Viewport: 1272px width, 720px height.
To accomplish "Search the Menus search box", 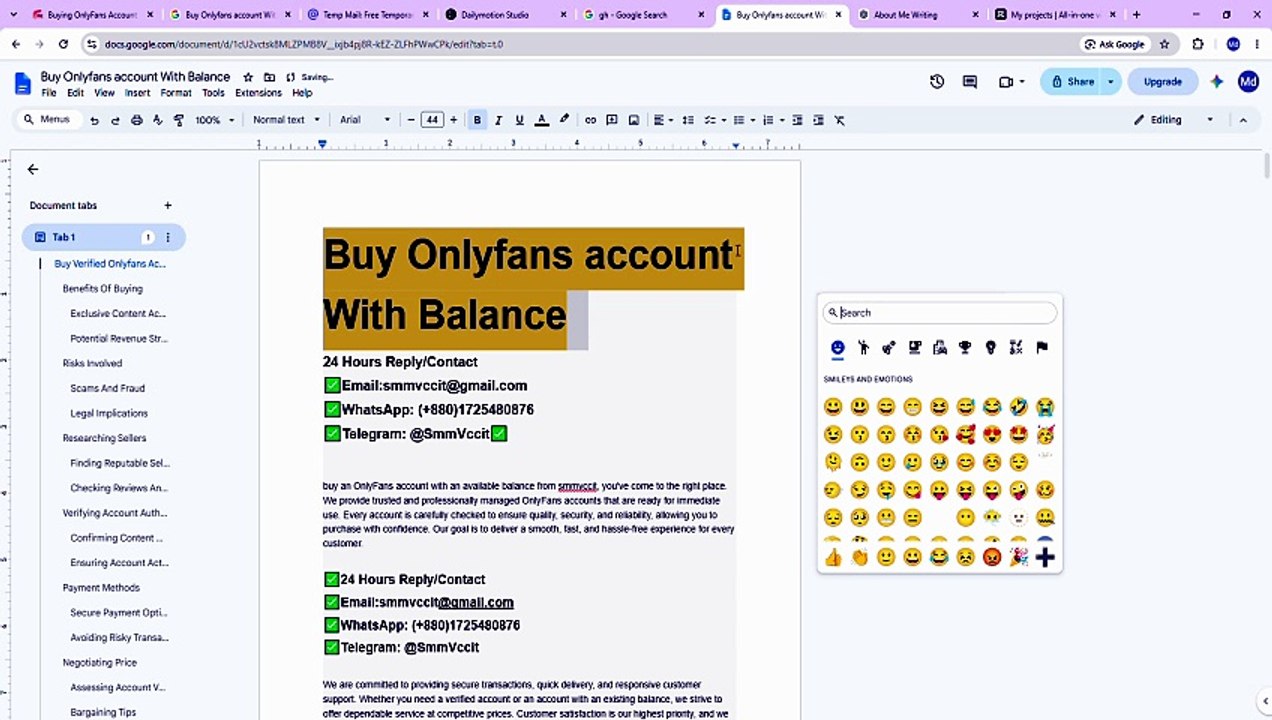I will coord(47,120).
